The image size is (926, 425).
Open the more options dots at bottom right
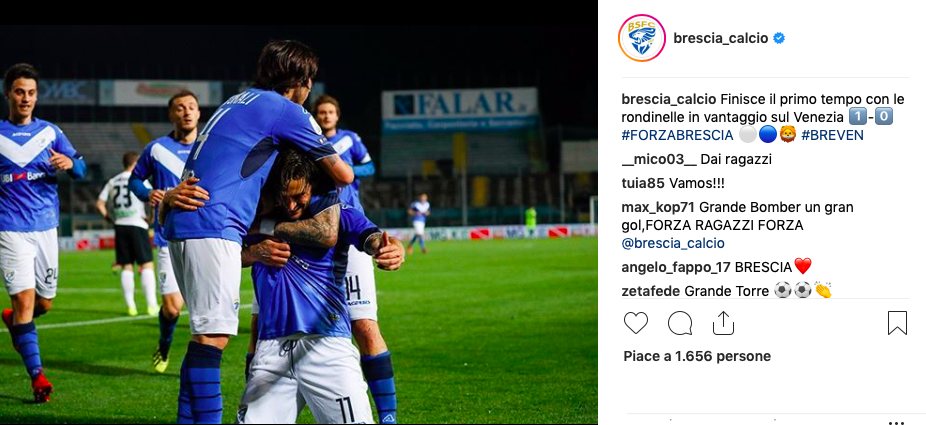point(896,421)
